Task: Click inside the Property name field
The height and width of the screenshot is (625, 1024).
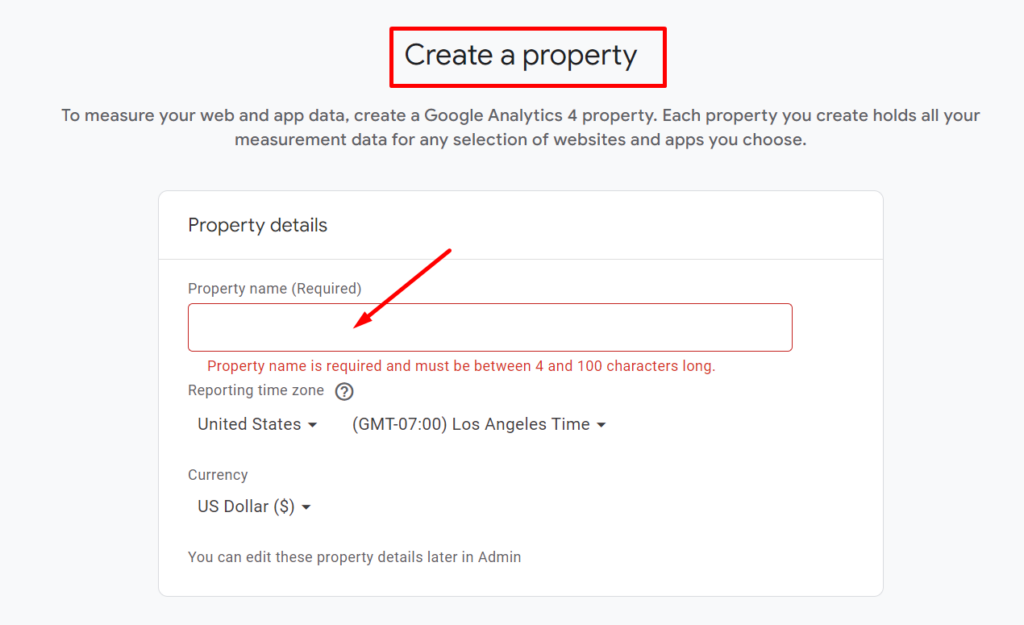Action: [490, 327]
